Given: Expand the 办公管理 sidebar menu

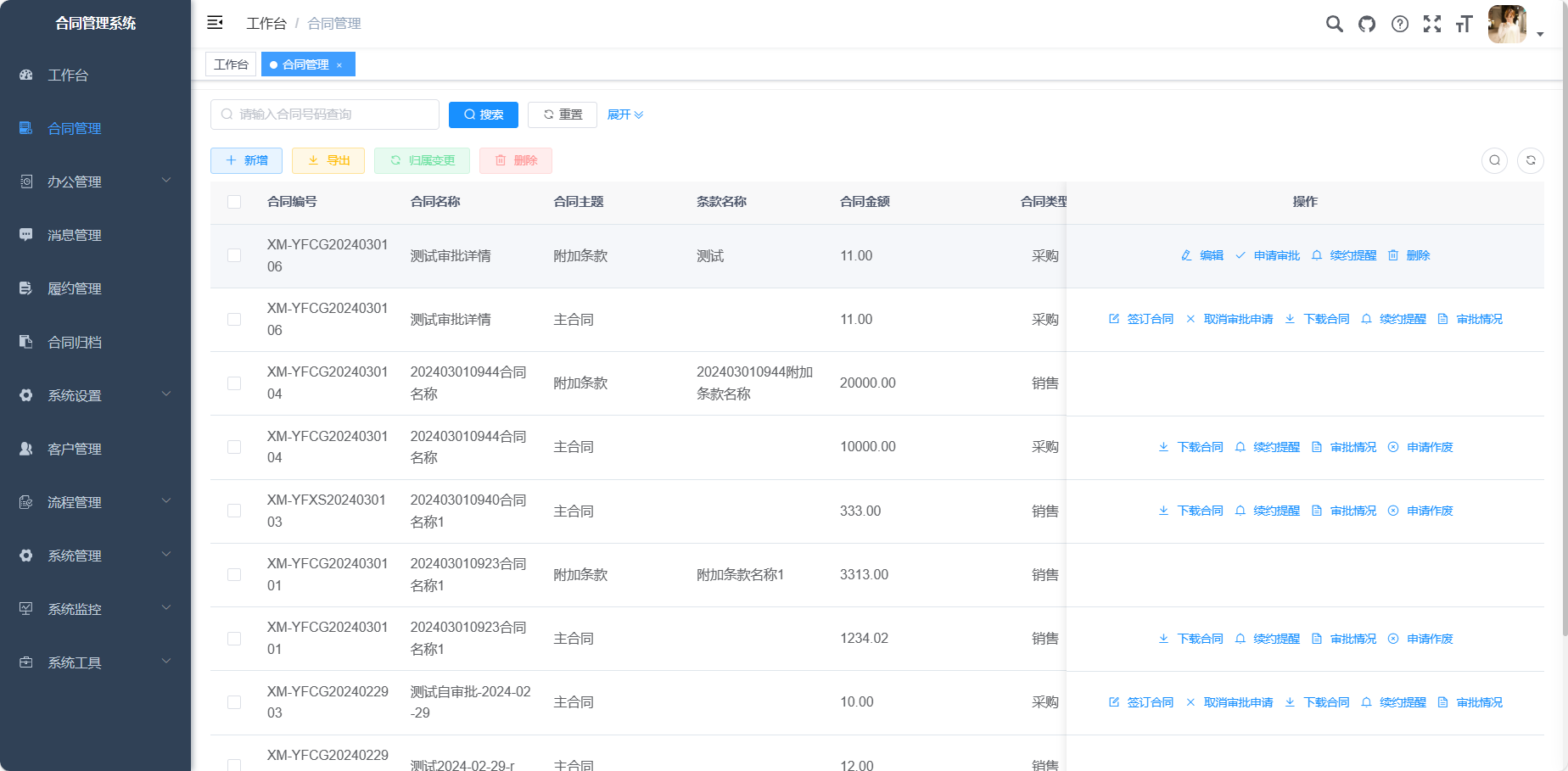Looking at the screenshot, I should pyautogui.click(x=95, y=182).
